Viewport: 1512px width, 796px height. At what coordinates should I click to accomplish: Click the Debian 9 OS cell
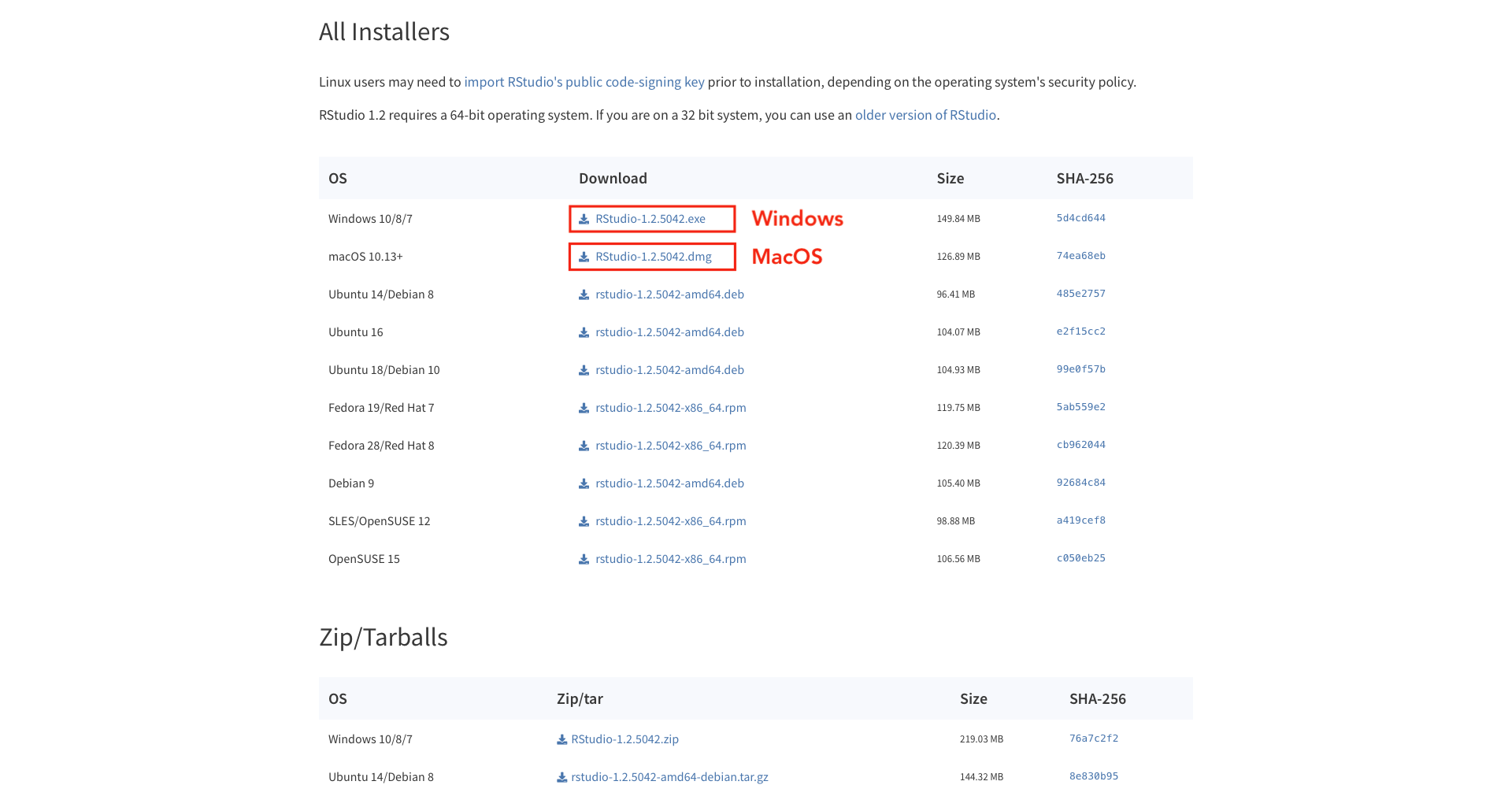(x=351, y=483)
